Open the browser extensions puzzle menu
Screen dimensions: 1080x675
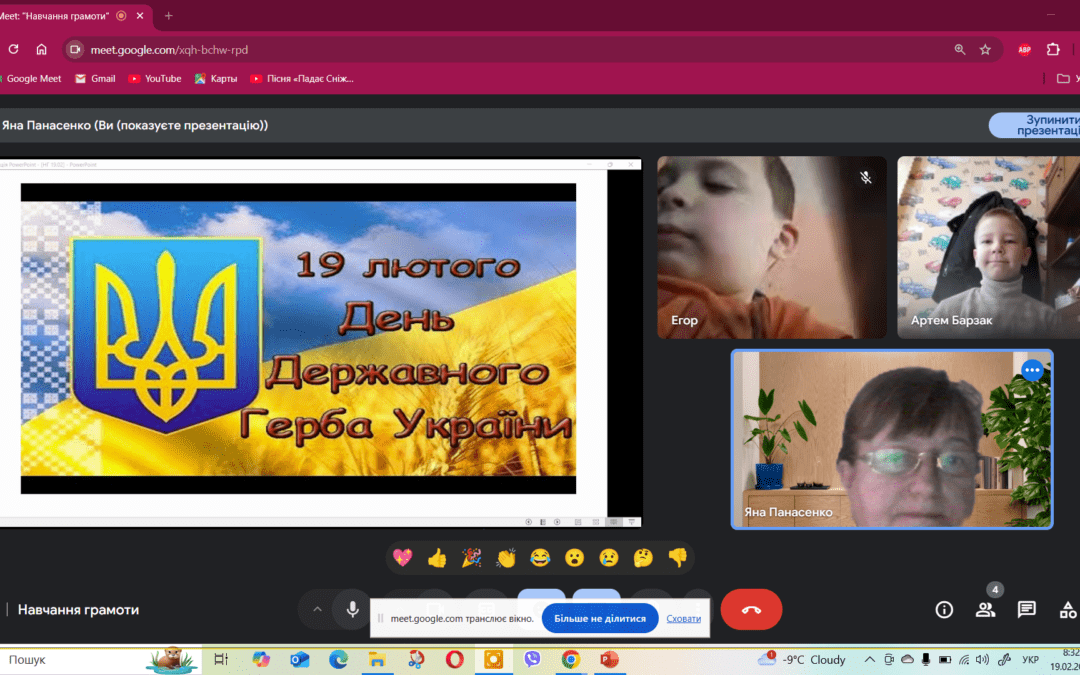(x=1052, y=50)
